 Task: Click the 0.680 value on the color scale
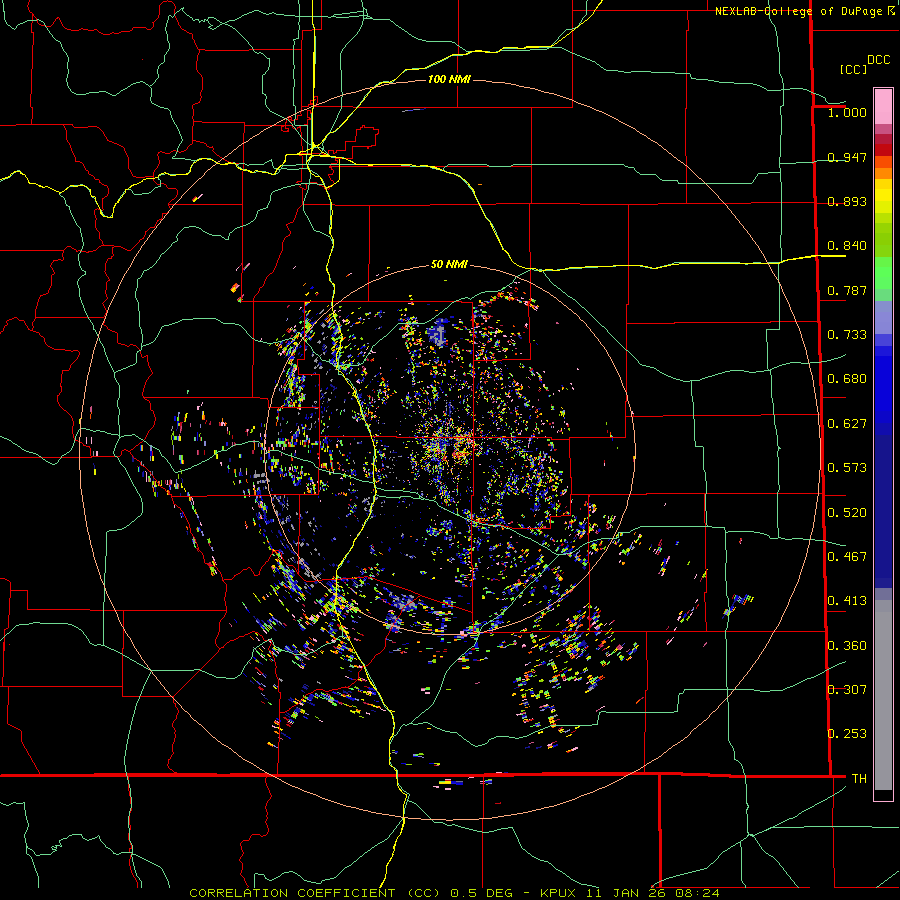[847, 379]
